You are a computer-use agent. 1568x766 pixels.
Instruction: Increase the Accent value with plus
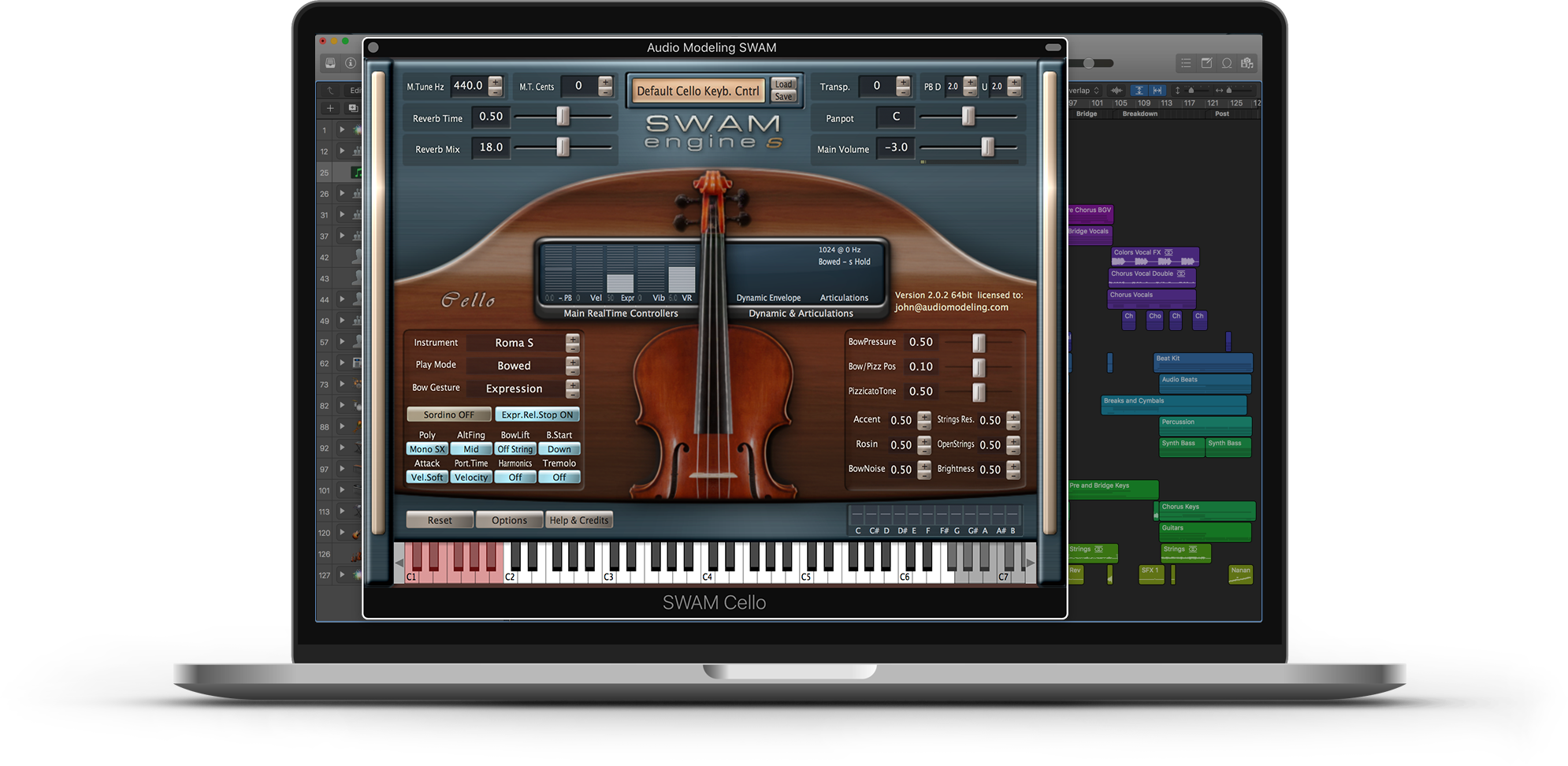point(924,416)
